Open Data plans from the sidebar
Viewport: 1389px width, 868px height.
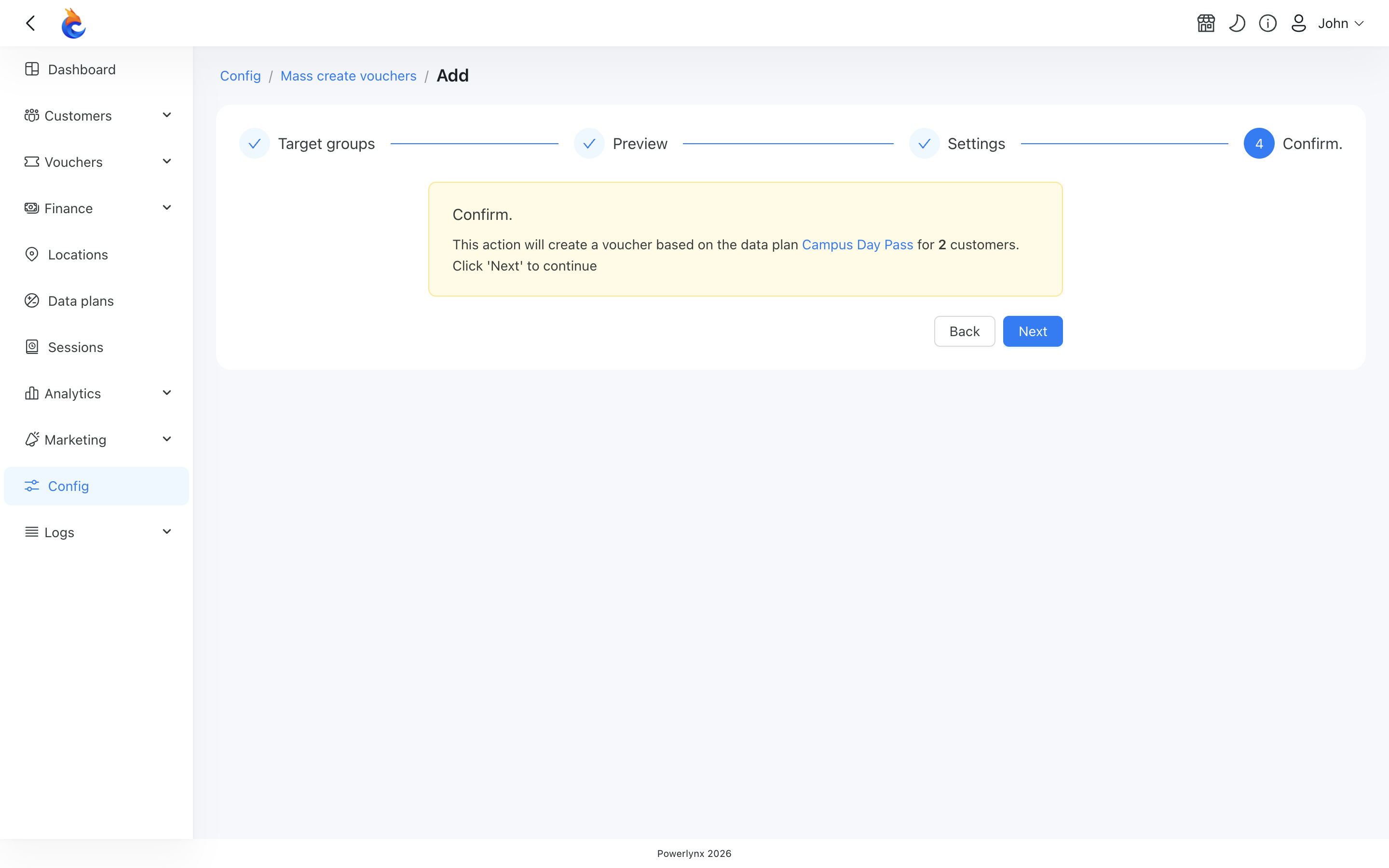tap(96, 301)
